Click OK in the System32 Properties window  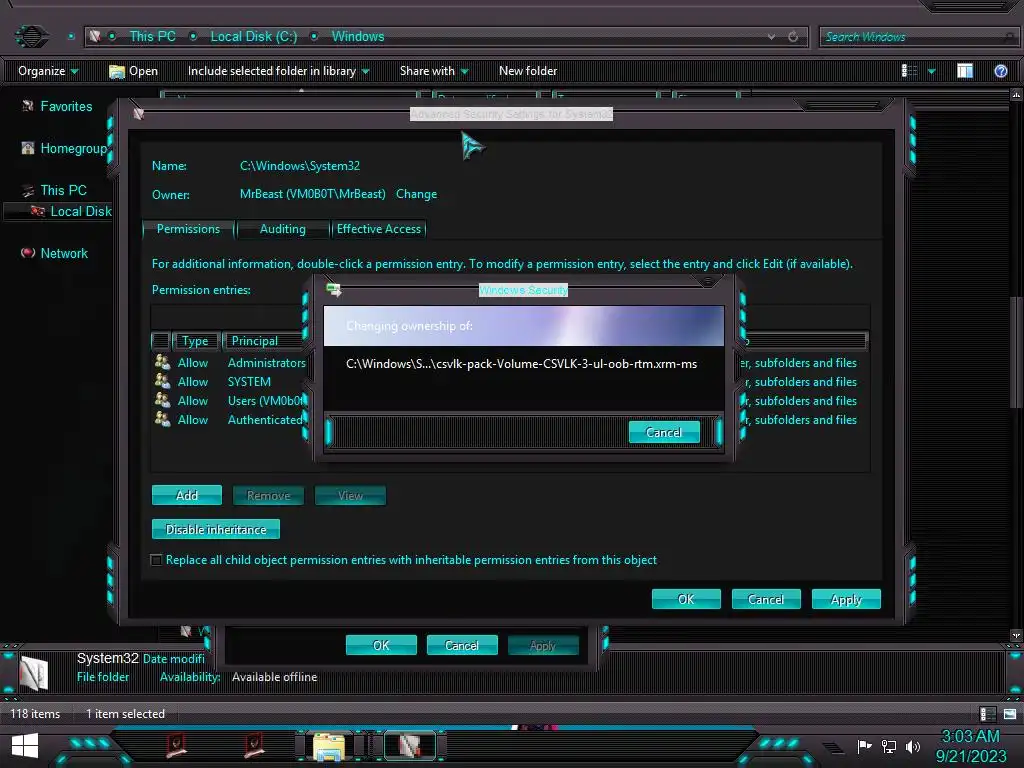[381, 645]
